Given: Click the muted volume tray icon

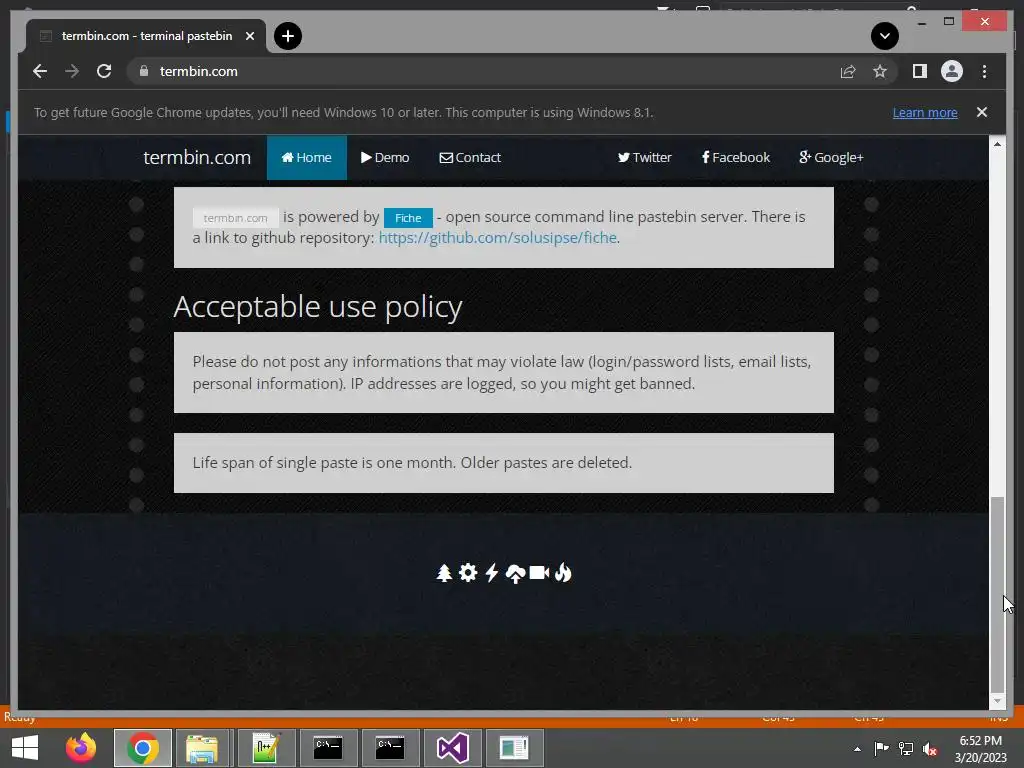Looking at the screenshot, I should coord(930,749).
